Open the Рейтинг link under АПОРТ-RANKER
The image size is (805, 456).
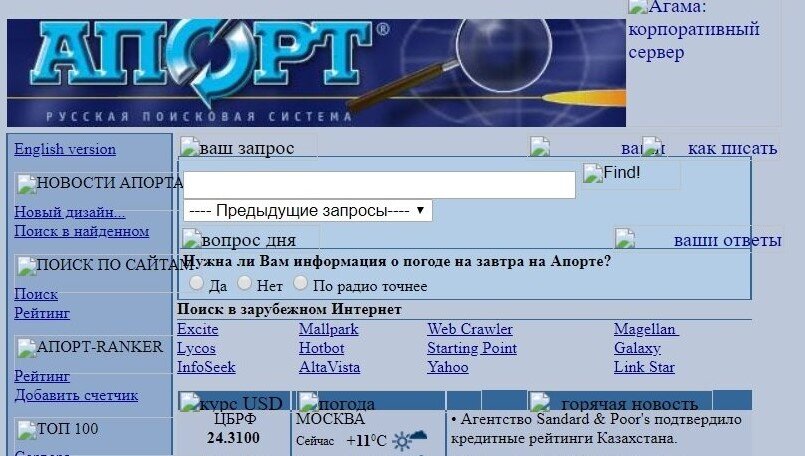pos(42,376)
